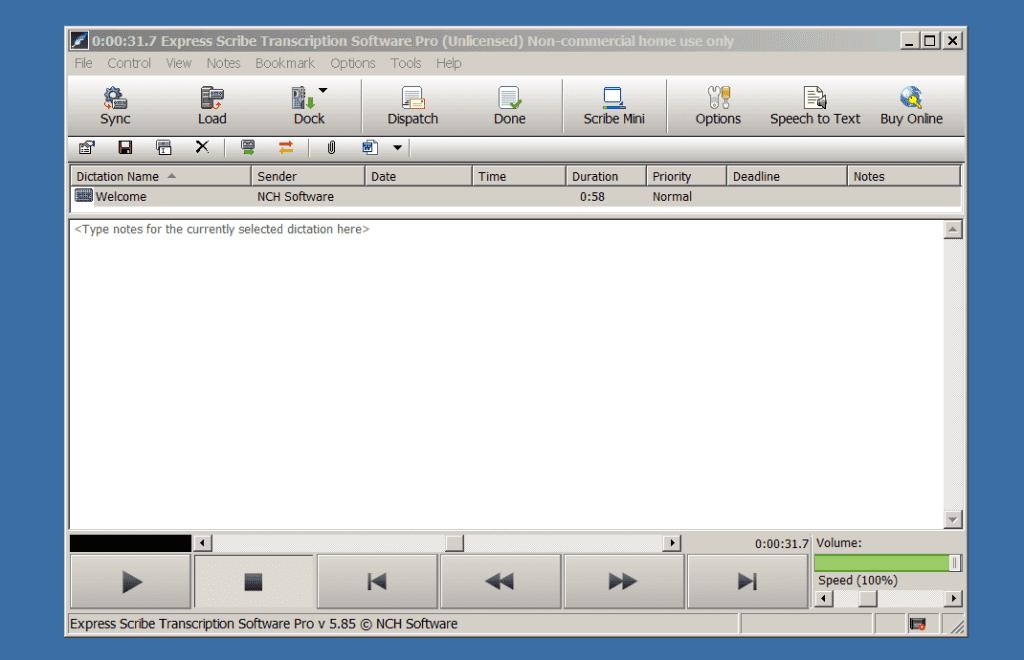Mark dictation as Done

pos(509,105)
